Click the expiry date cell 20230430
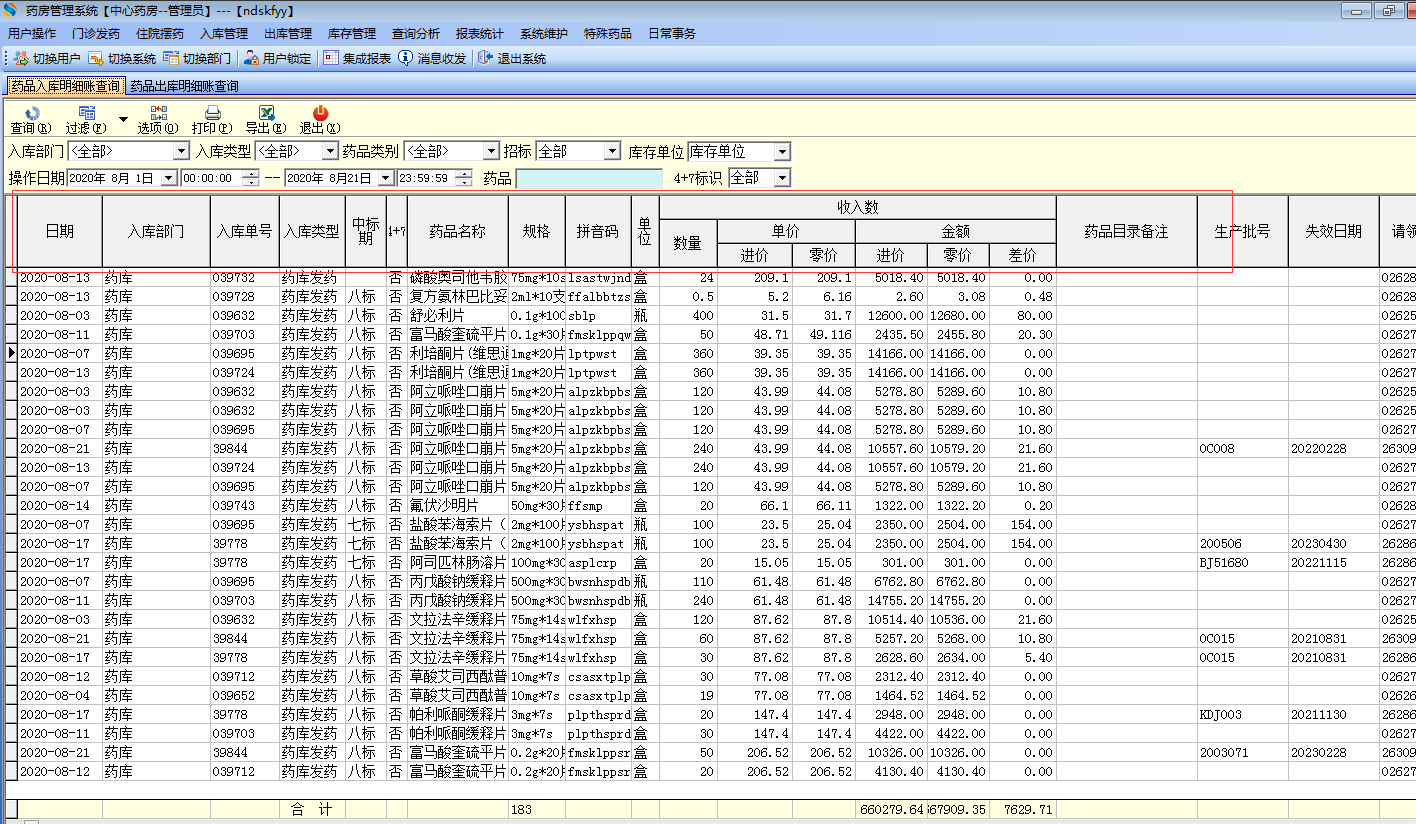 [x=1334, y=543]
